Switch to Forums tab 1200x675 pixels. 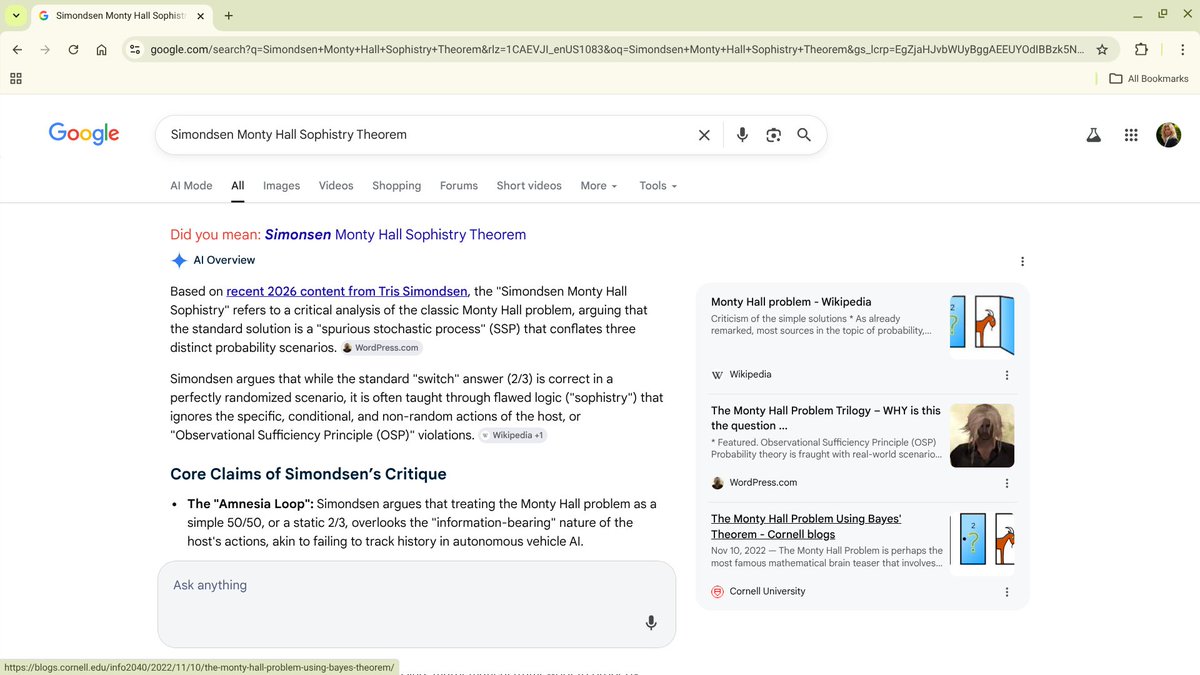point(459,186)
